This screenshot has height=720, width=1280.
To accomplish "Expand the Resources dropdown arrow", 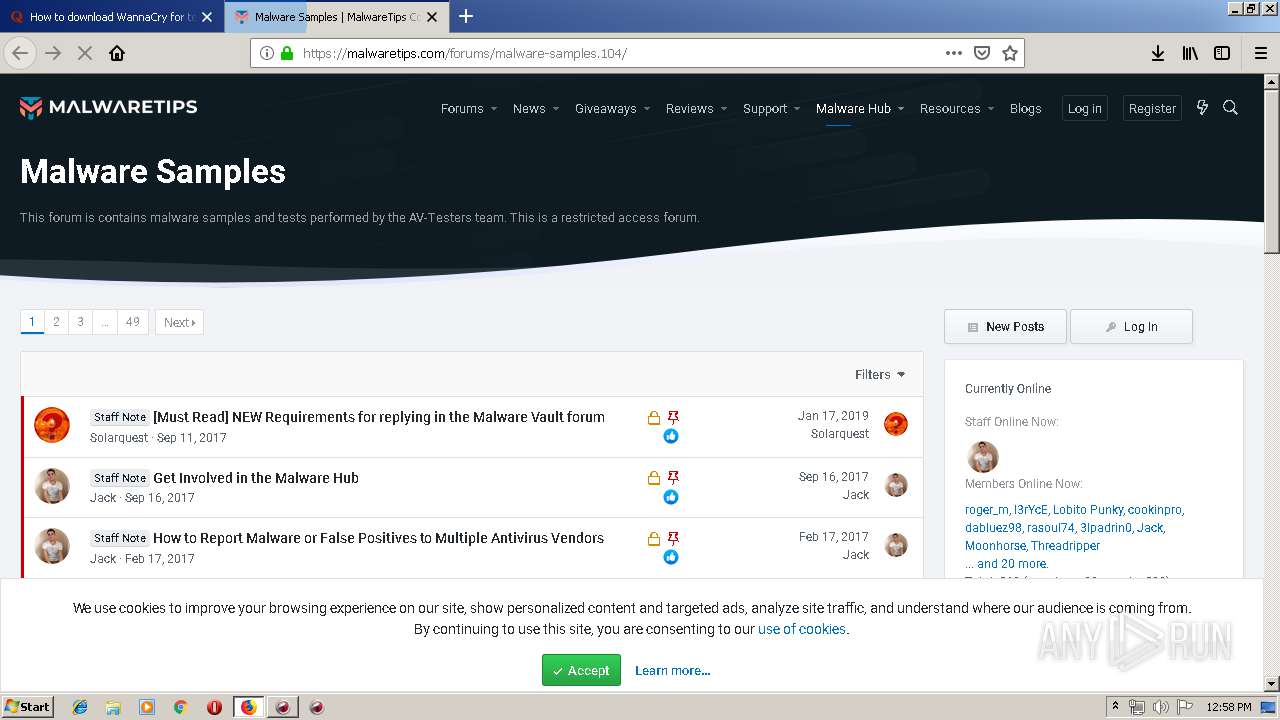I will click(991, 109).
